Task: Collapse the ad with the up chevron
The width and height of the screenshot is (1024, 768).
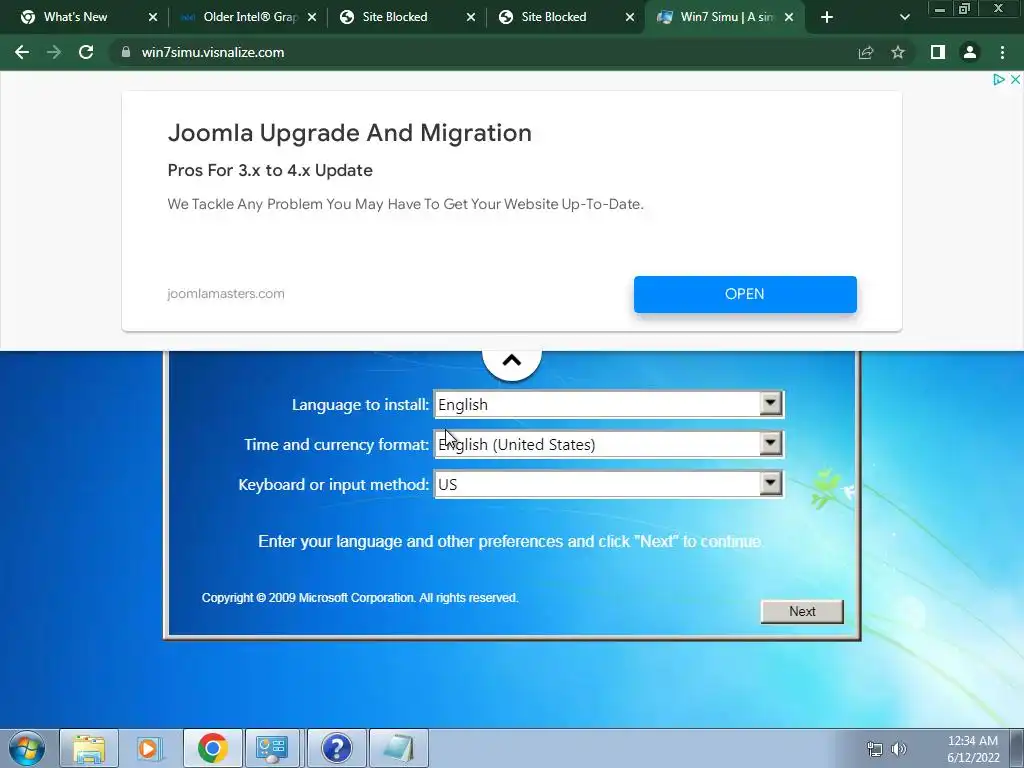Action: (512, 360)
